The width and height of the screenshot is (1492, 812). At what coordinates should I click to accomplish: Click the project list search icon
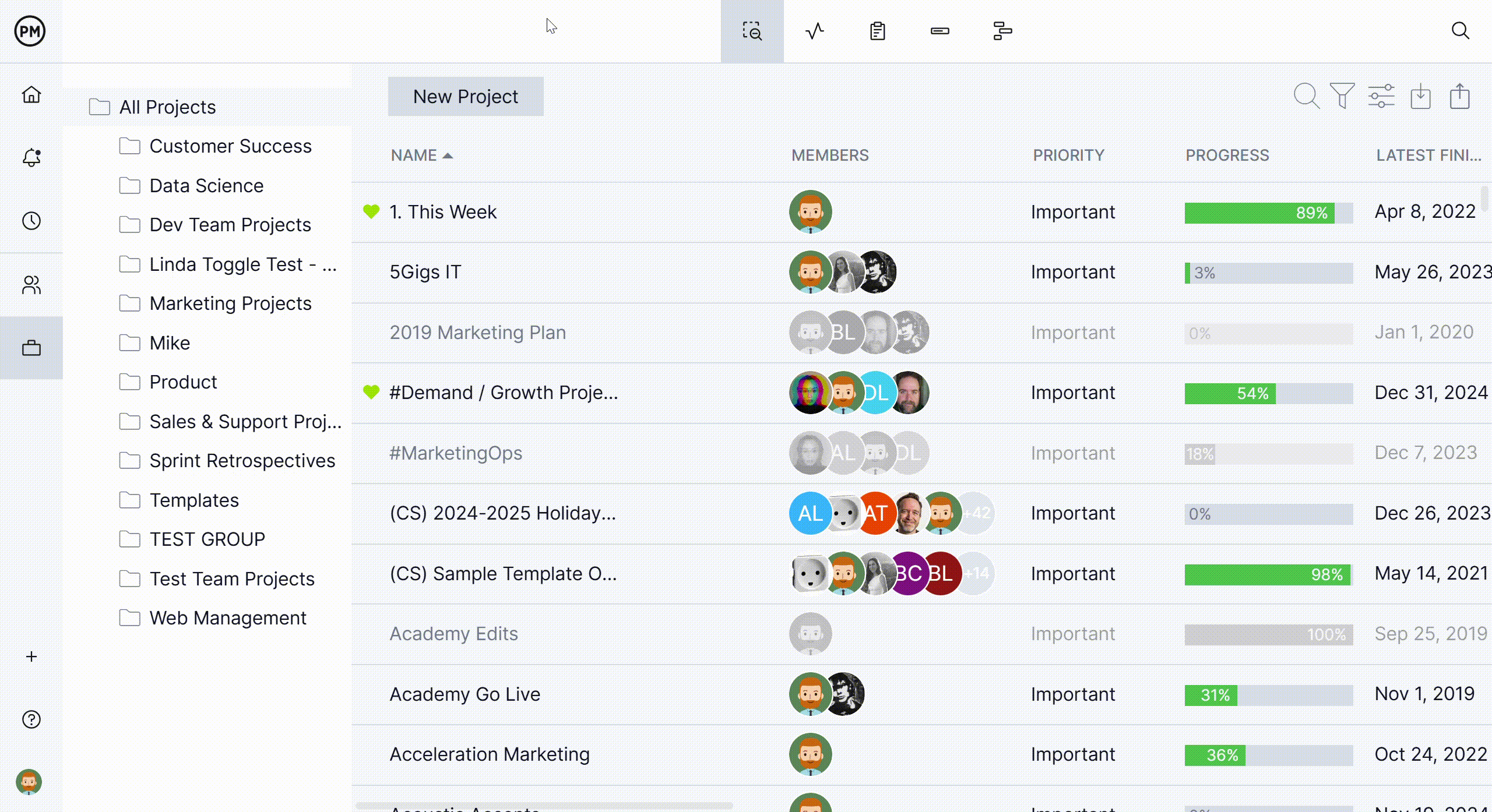point(1307,96)
